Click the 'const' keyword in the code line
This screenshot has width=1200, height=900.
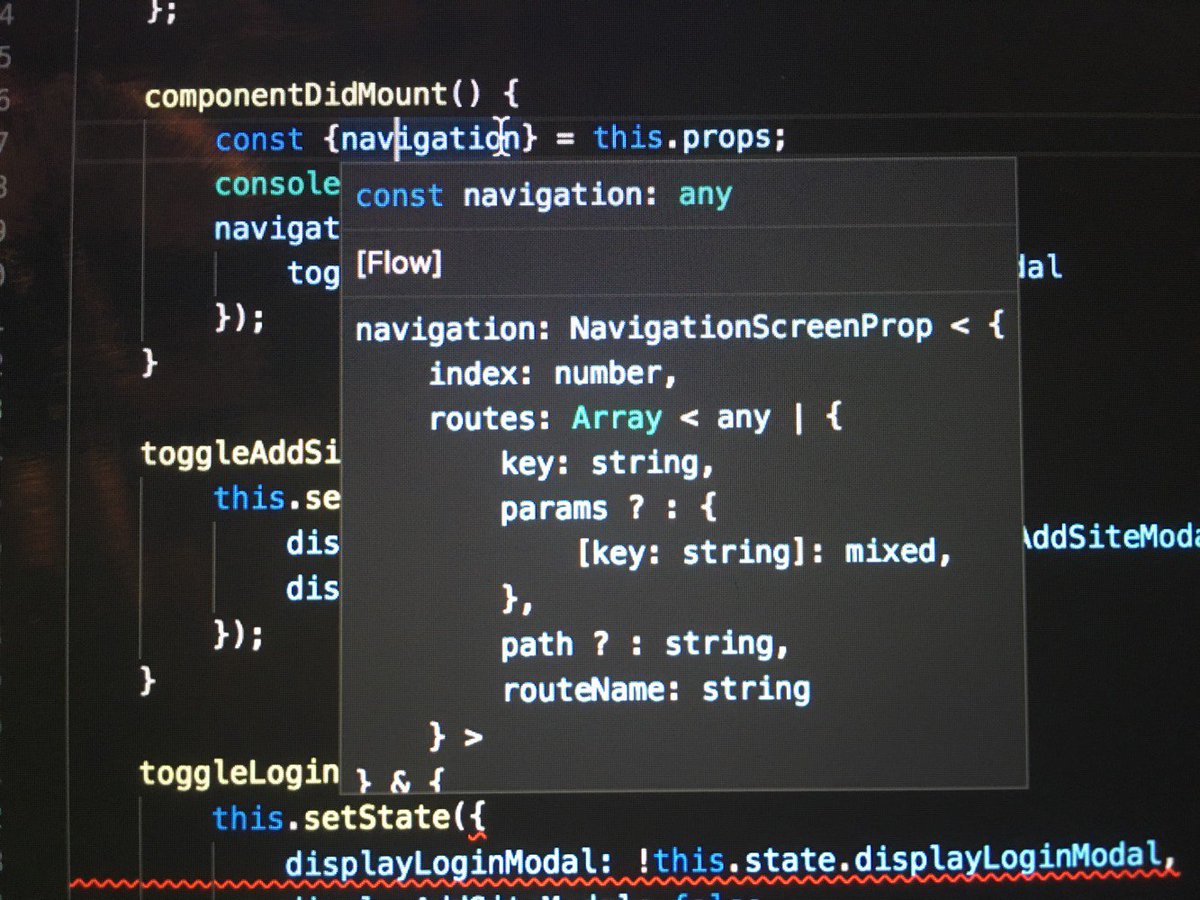[259, 139]
